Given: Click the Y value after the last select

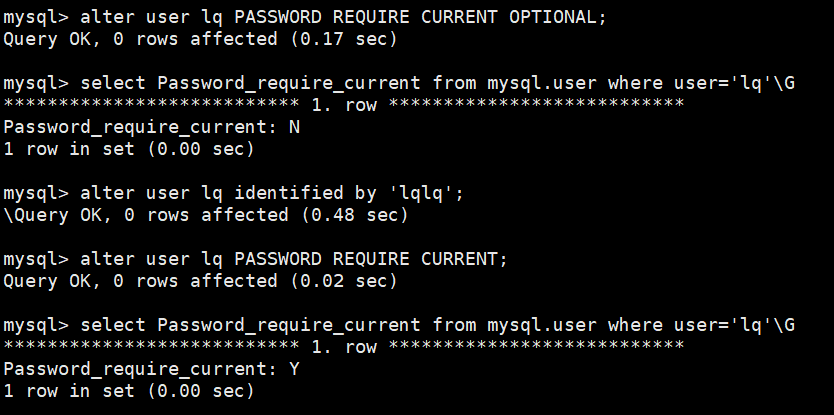Looking at the screenshot, I should coord(294,369).
